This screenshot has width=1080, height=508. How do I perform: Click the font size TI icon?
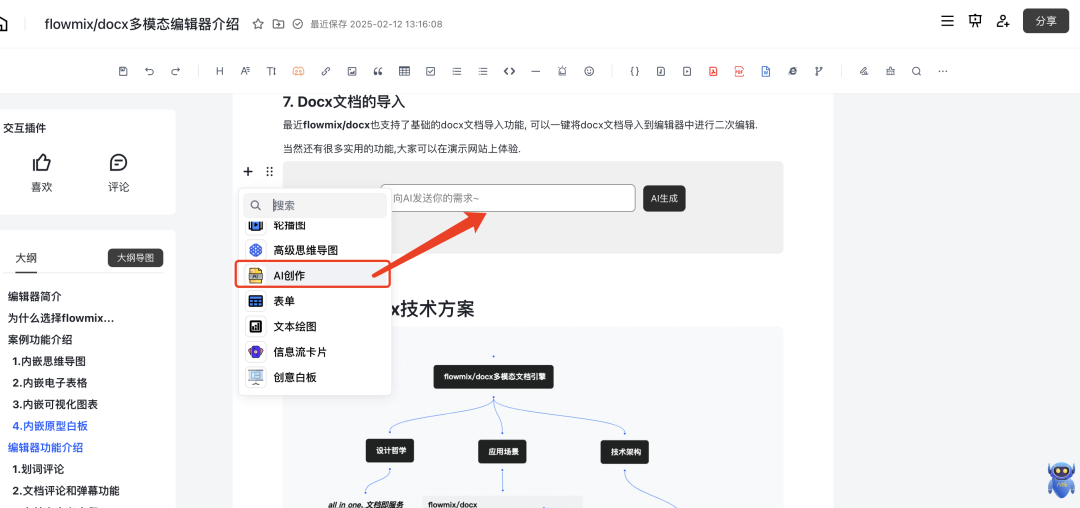tap(271, 71)
